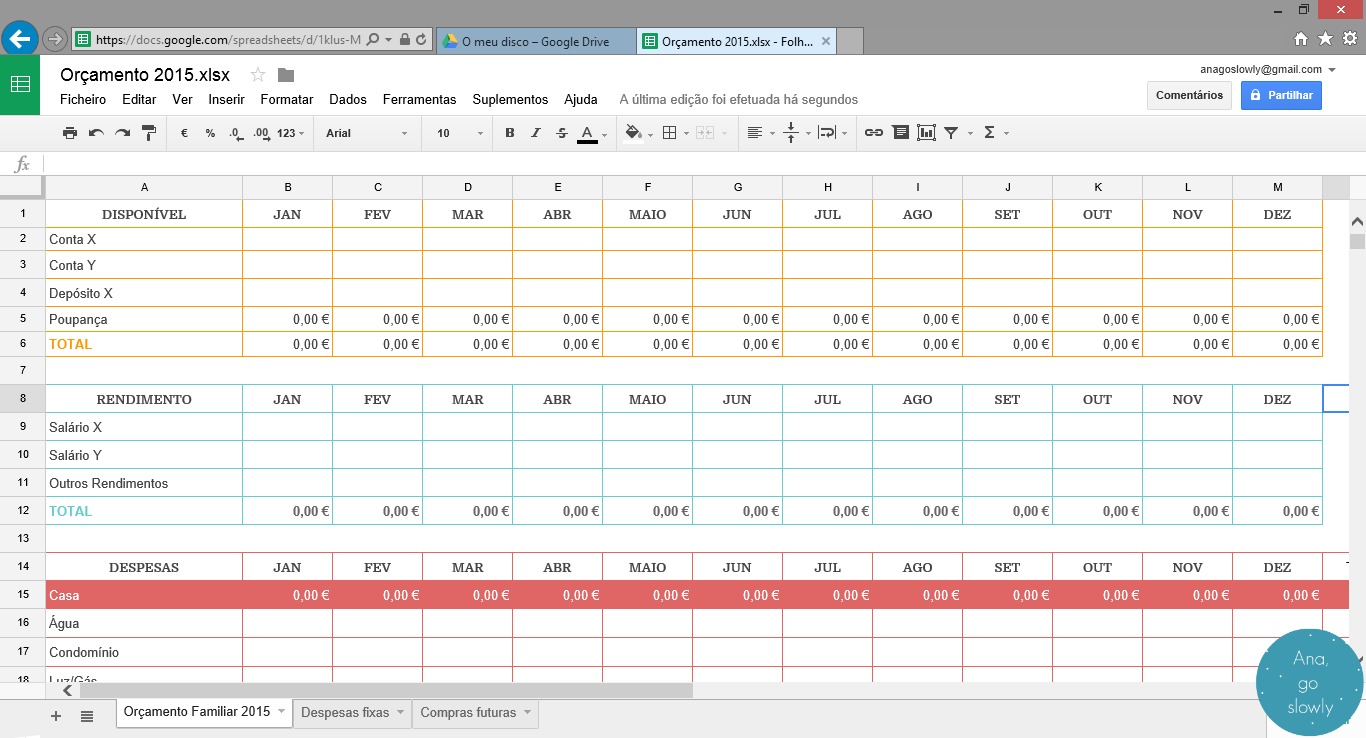Open browser Favorites star icon
The image size is (1366, 738).
click(x=1325, y=39)
